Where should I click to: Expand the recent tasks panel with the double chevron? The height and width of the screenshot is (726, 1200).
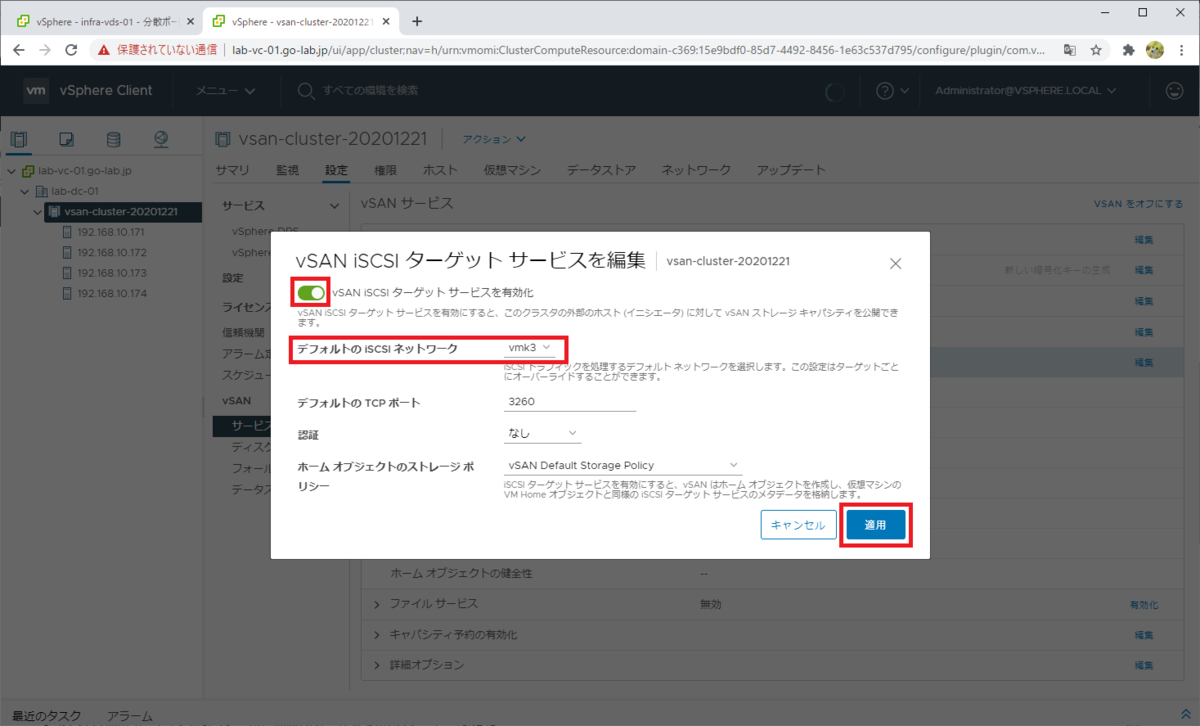pos(1183,717)
